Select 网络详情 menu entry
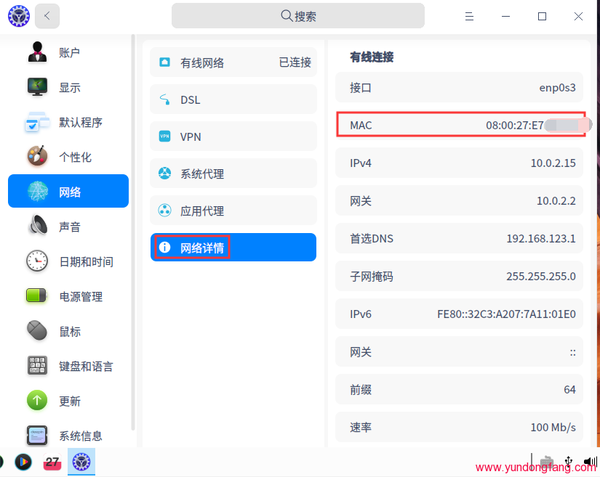The image size is (600, 477). (x=233, y=247)
